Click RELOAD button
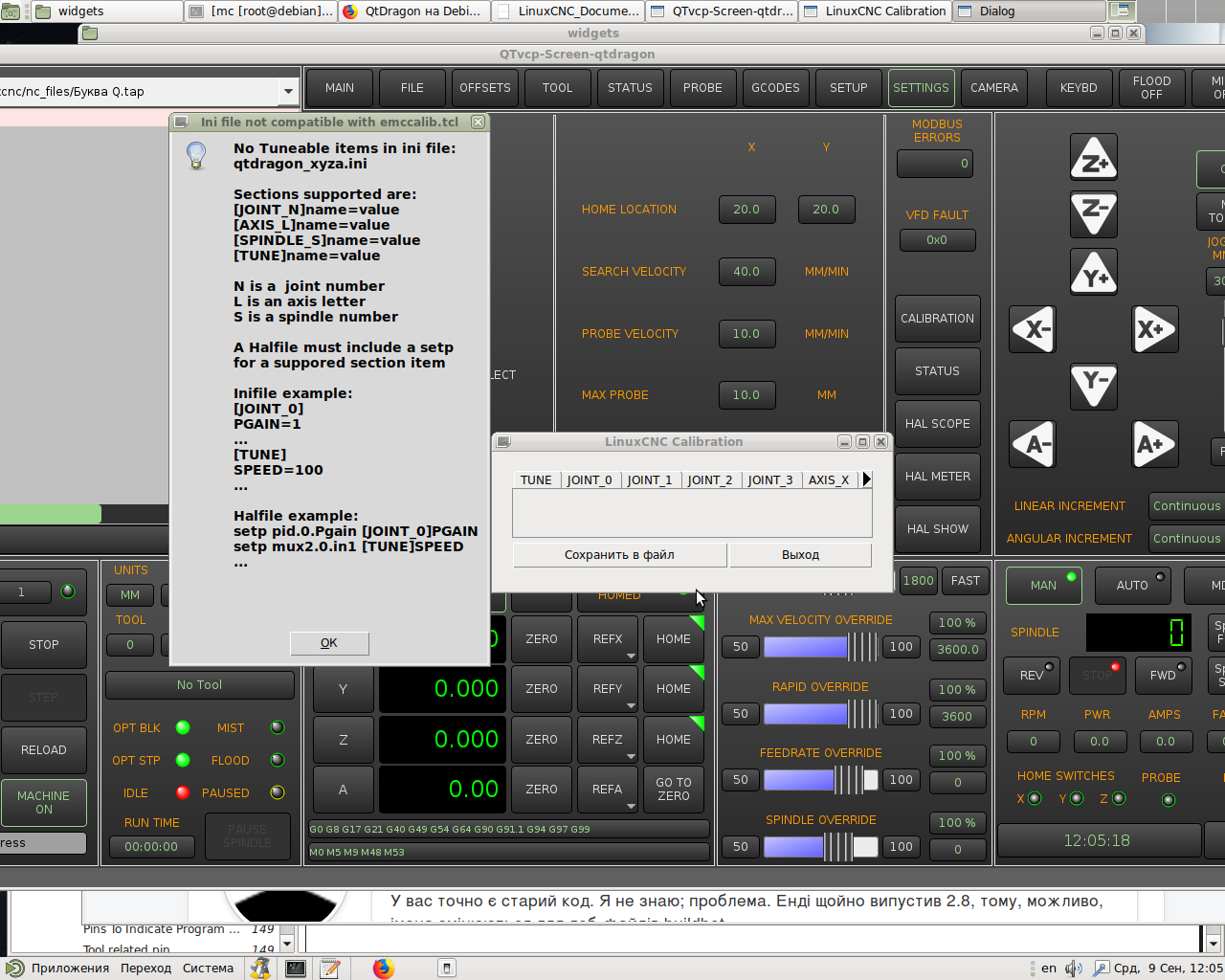Image resolution: width=1225 pixels, height=980 pixels. coord(44,750)
